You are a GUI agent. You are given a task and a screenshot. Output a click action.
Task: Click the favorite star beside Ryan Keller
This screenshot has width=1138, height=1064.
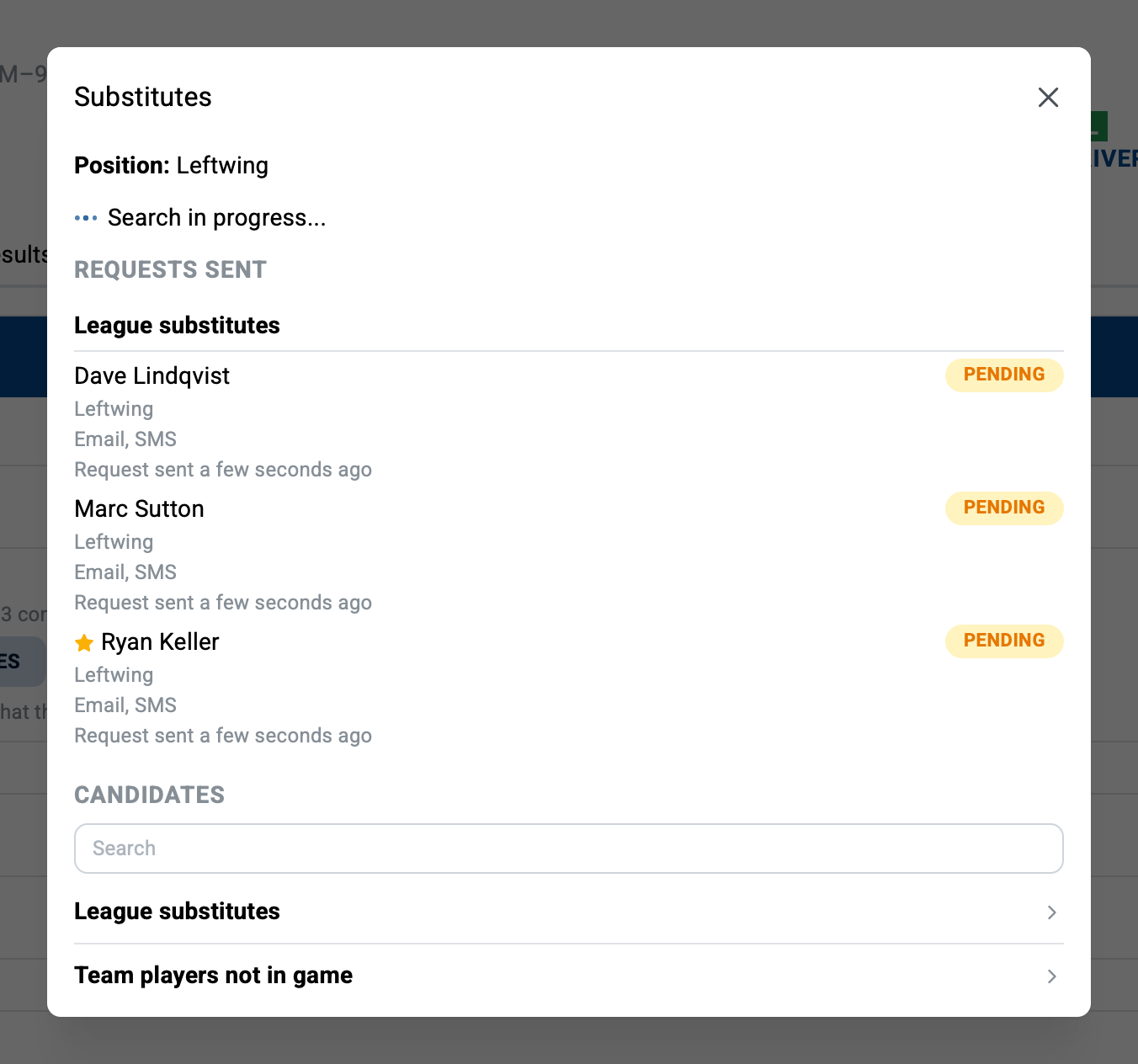pos(84,643)
